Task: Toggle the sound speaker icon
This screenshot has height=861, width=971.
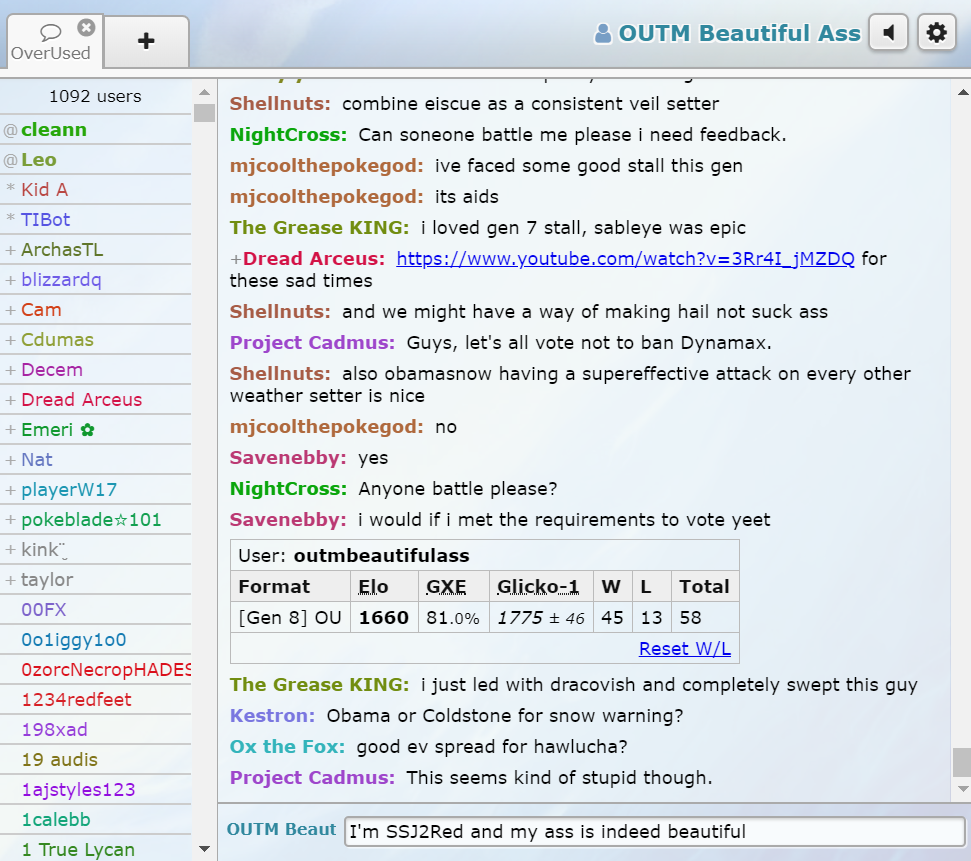Action: pos(888,33)
